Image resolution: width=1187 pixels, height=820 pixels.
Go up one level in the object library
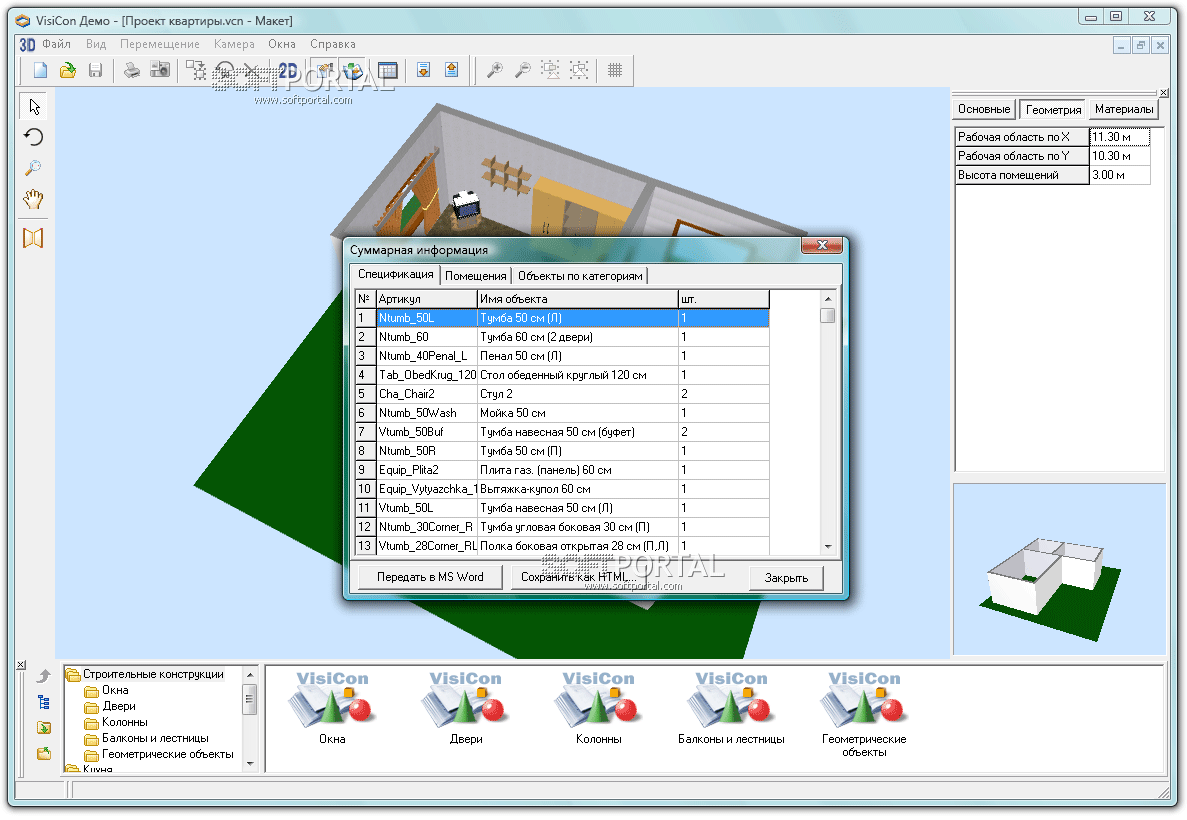pyautogui.click(x=44, y=675)
